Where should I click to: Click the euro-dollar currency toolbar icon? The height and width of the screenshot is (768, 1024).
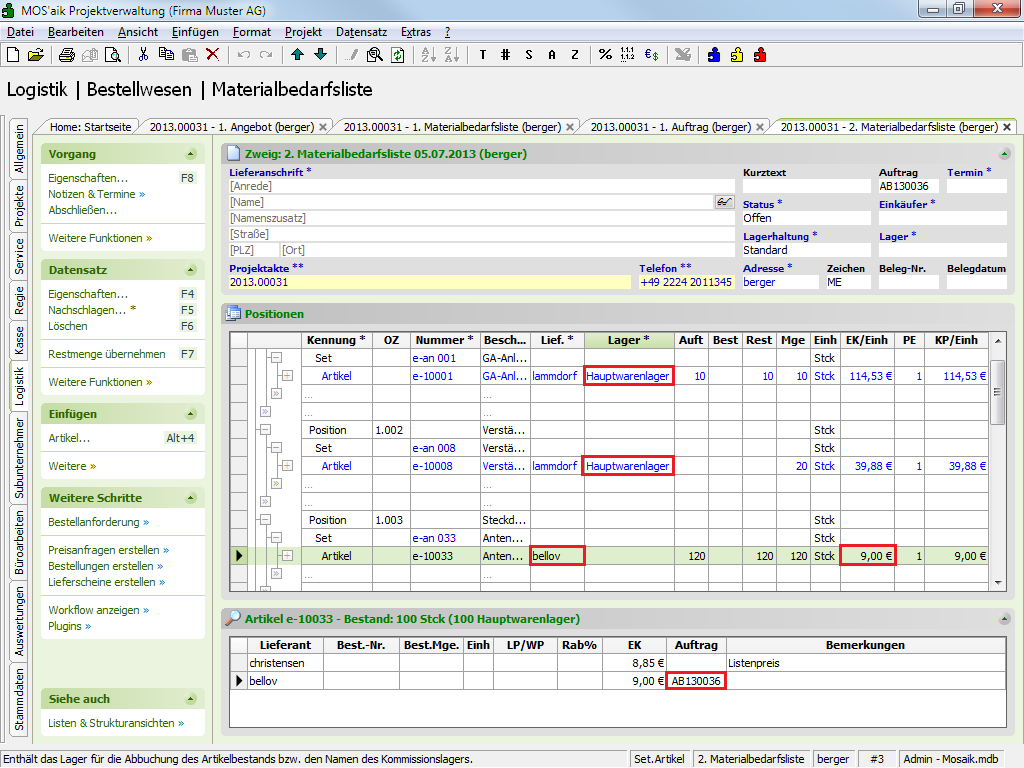point(652,55)
